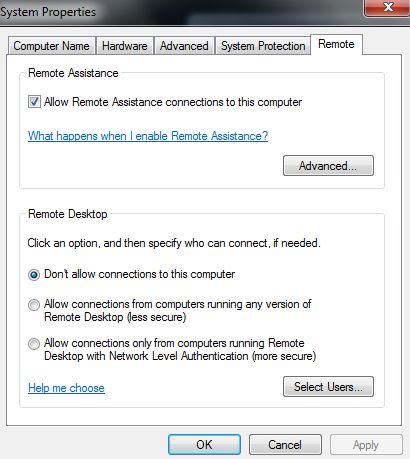410x459 pixels.
Task: Open the Help me choose link
Action: [x=66, y=388]
